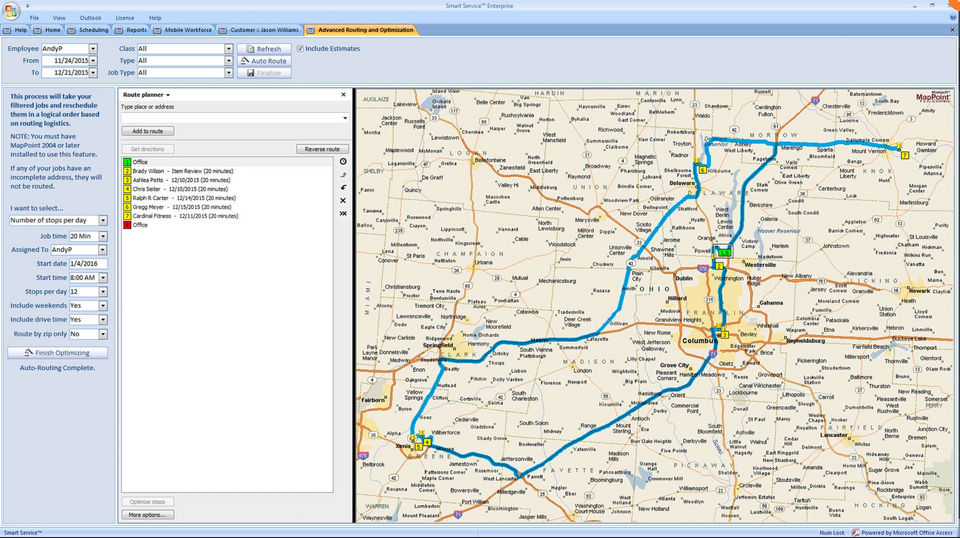Image resolution: width=960 pixels, height=538 pixels.
Task: Close the Route planner pane
Action: point(343,95)
